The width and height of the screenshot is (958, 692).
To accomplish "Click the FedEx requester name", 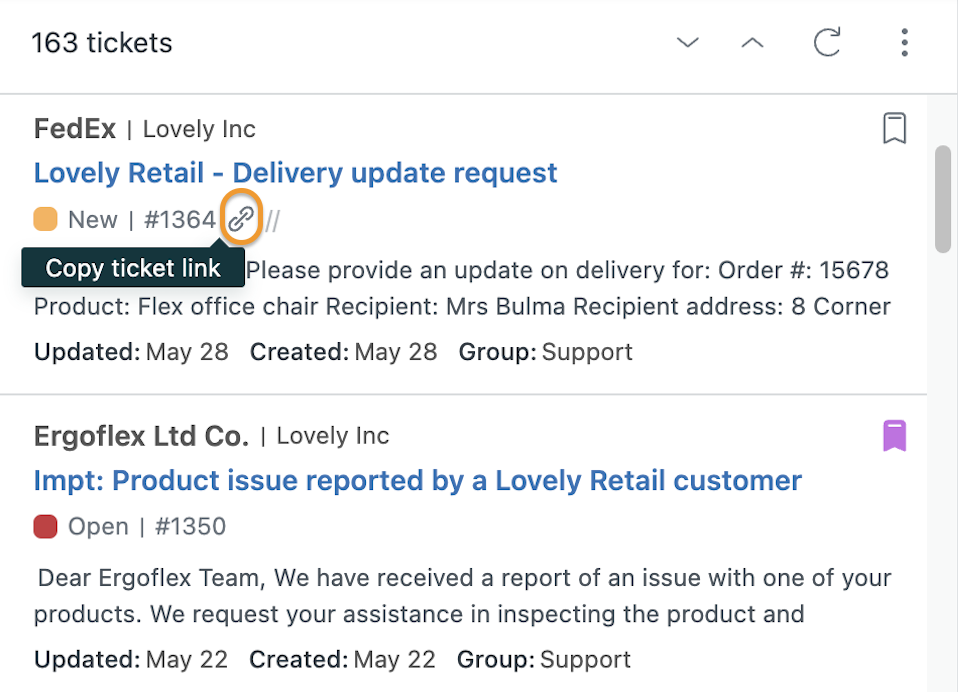I will pos(75,129).
